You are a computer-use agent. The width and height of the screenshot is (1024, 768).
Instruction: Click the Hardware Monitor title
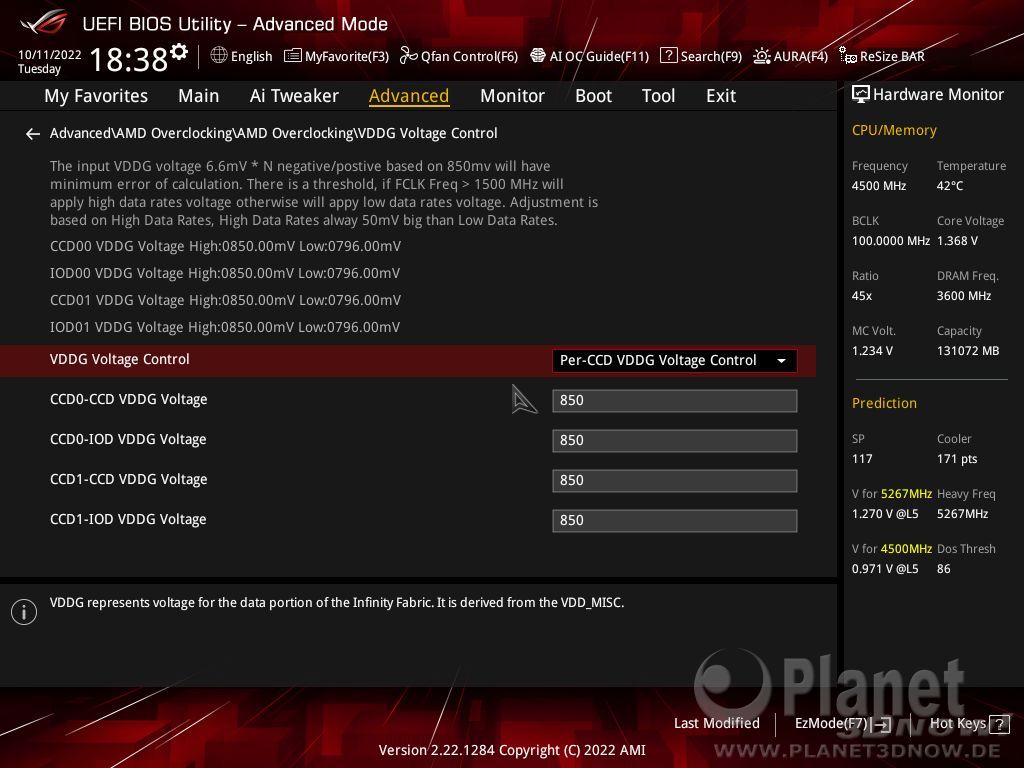[938, 95]
